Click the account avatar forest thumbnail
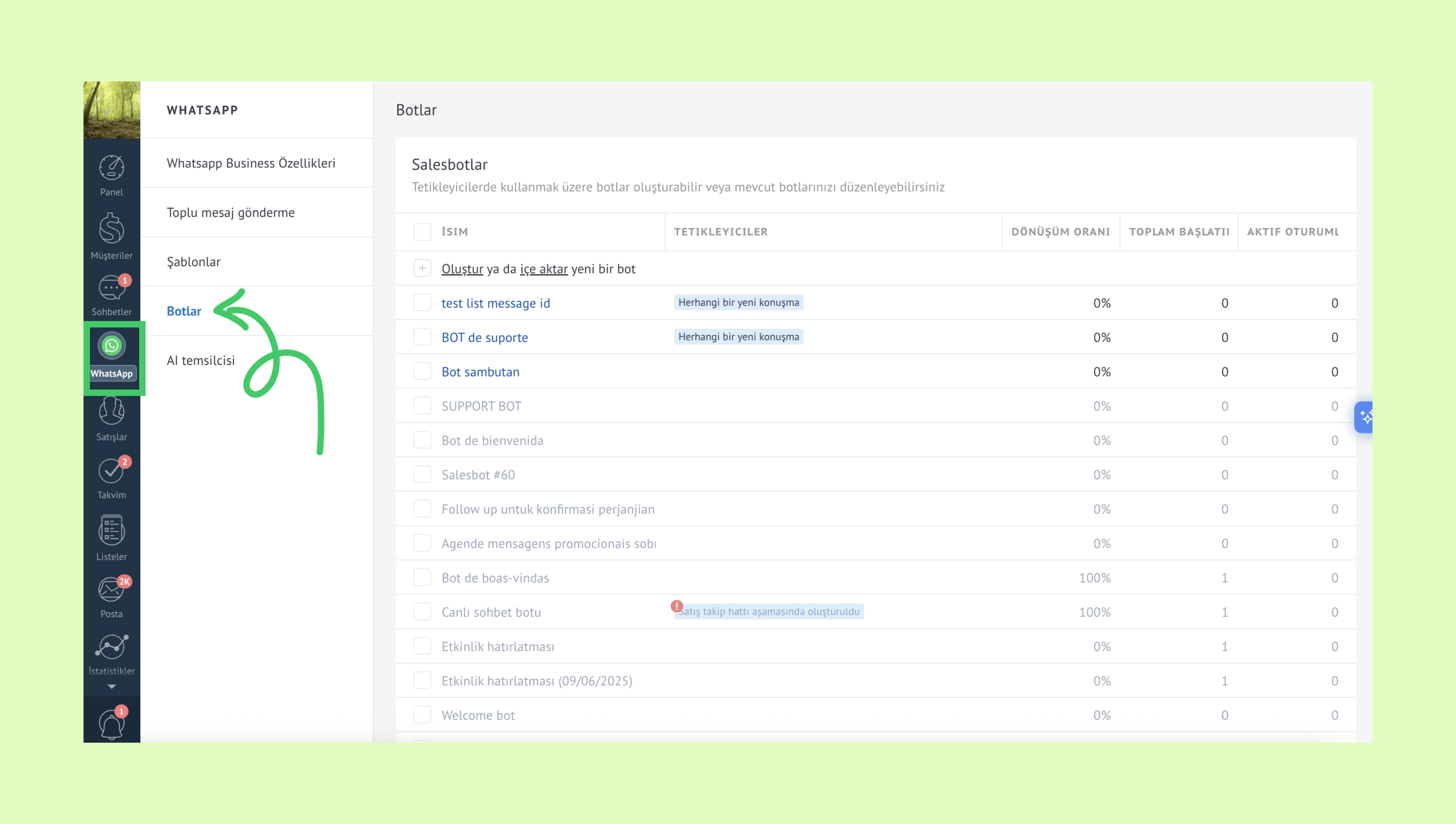 click(111, 110)
